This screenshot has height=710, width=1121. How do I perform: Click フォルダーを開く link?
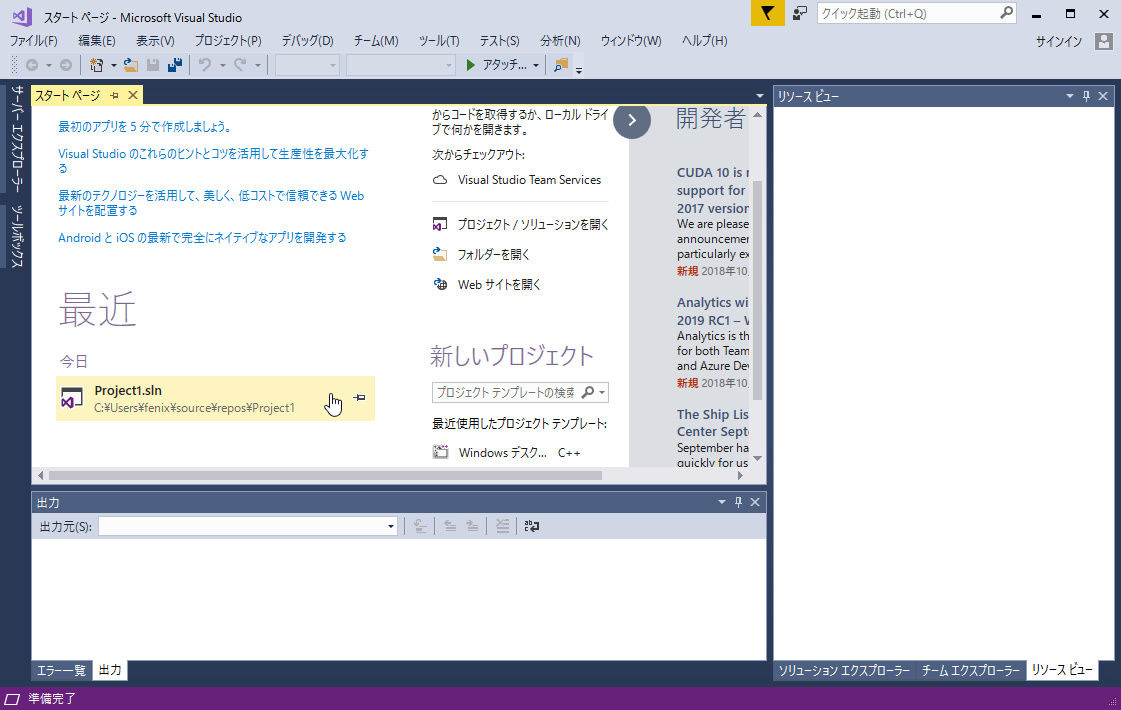tap(493, 255)
